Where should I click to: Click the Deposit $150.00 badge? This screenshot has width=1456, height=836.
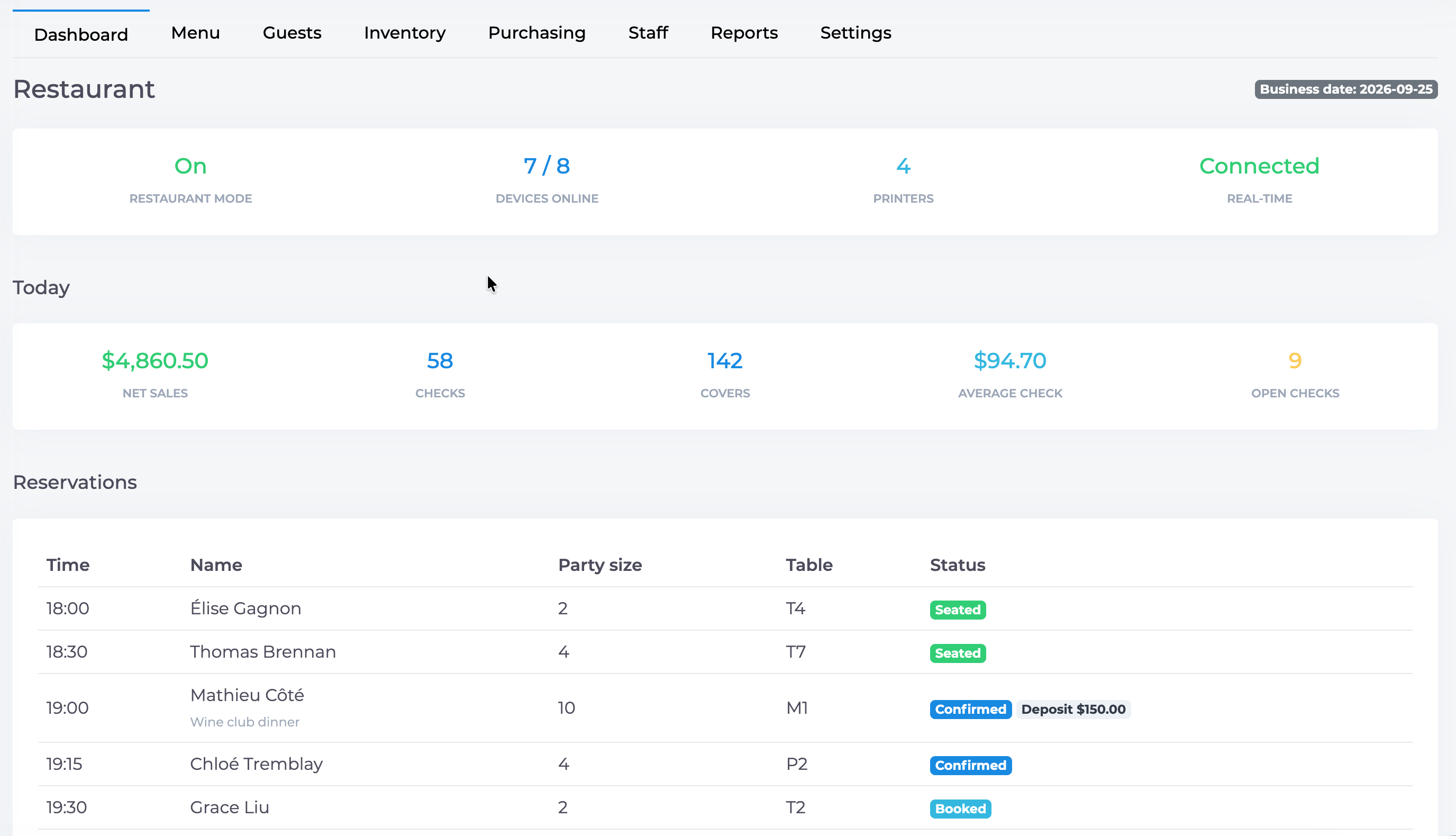[1073, 709]
